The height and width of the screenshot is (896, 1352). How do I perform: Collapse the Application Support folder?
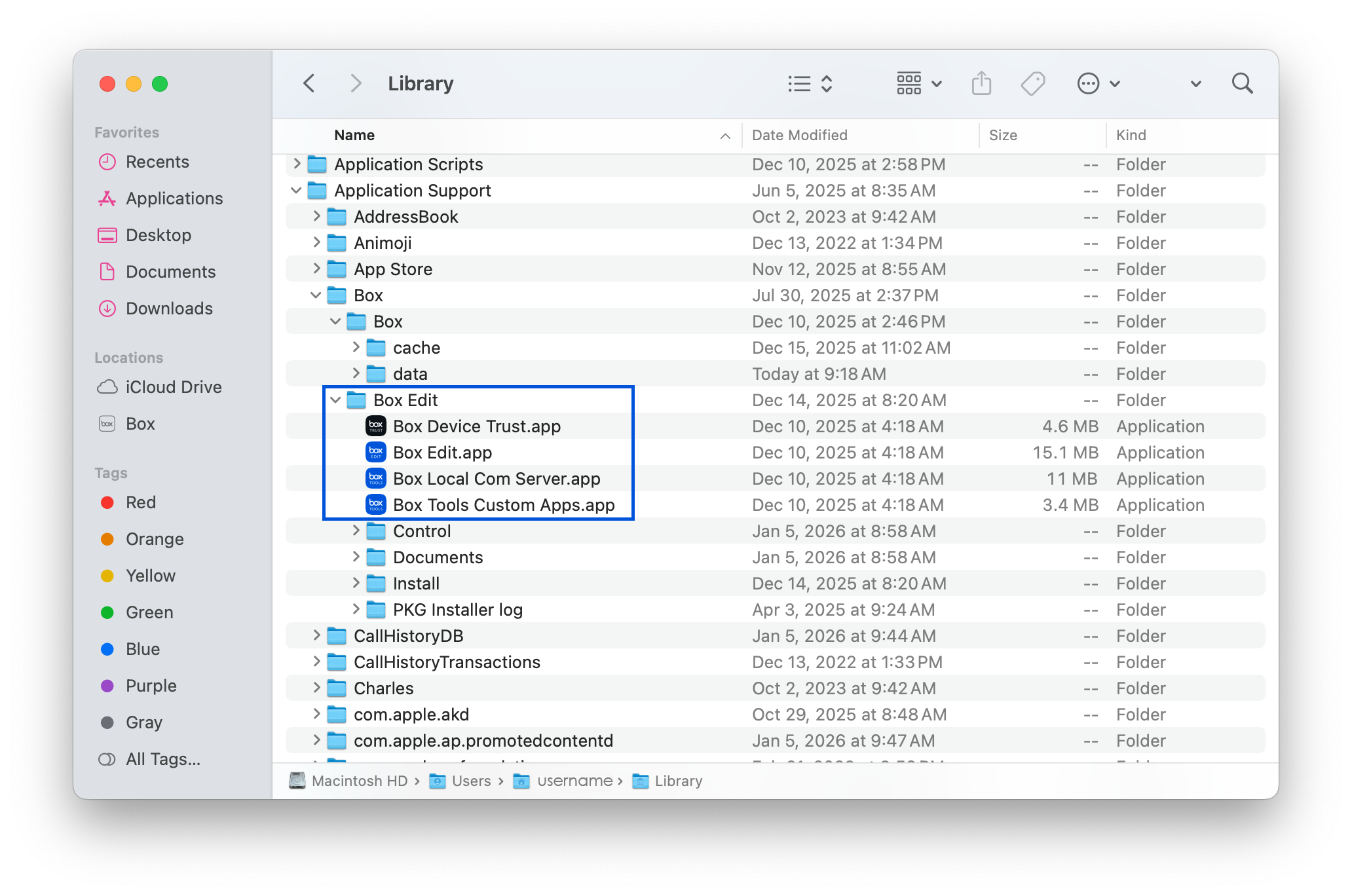click(296, 191)
